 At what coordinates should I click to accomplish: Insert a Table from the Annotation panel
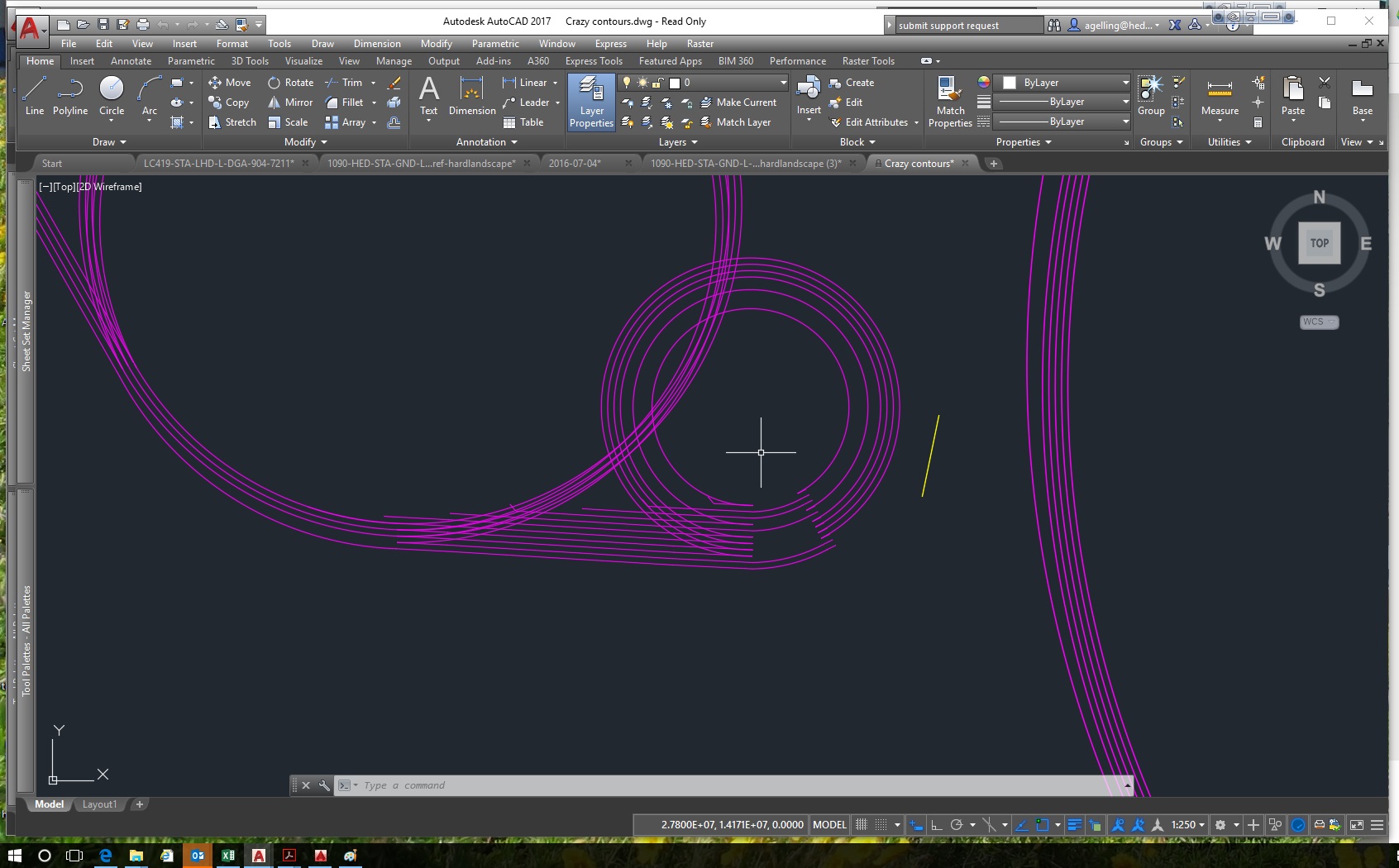point(527,122)
